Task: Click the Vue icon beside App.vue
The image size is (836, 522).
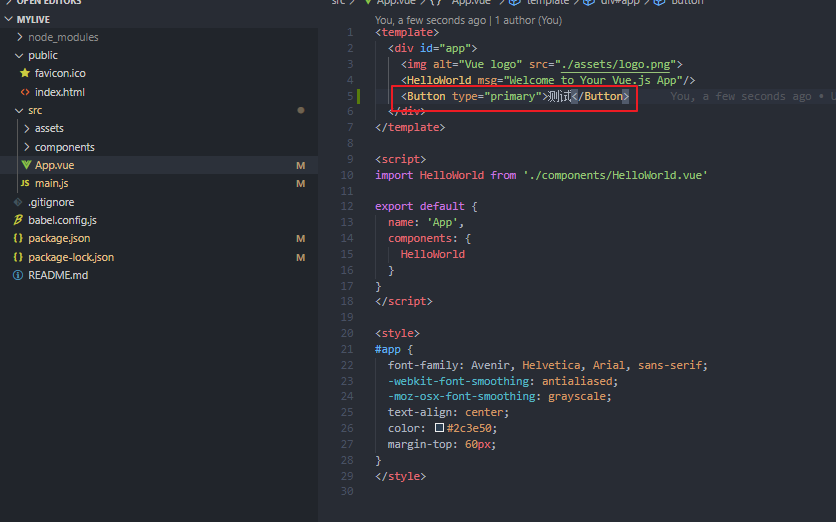Action: coord(26,165)
